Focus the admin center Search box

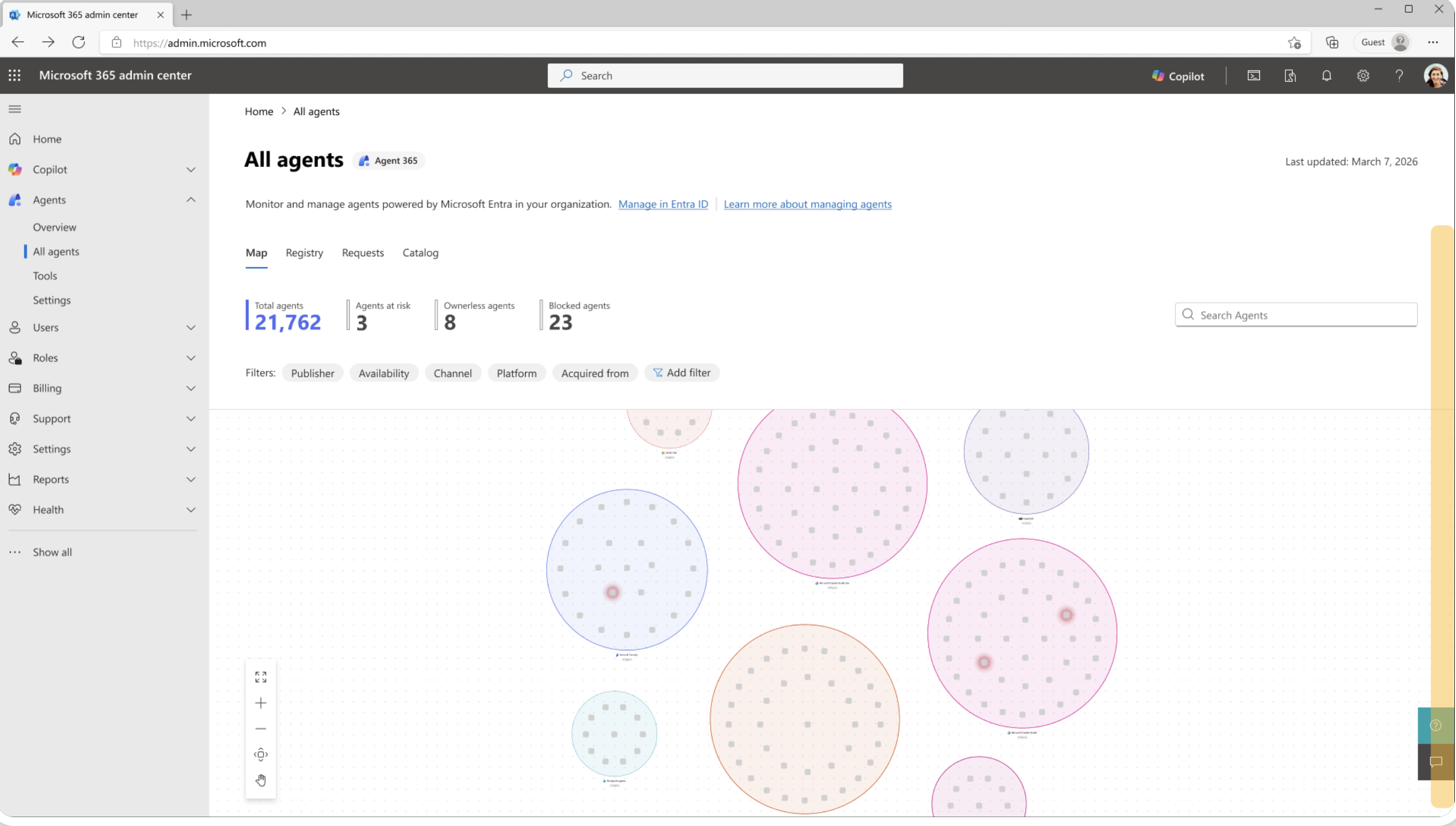click(x=725, y=76)
